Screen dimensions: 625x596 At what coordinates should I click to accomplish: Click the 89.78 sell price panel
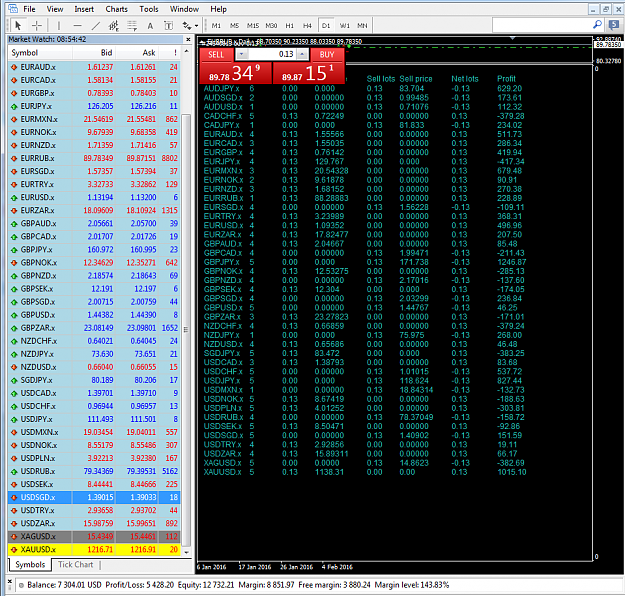click(x=235, y=73)
